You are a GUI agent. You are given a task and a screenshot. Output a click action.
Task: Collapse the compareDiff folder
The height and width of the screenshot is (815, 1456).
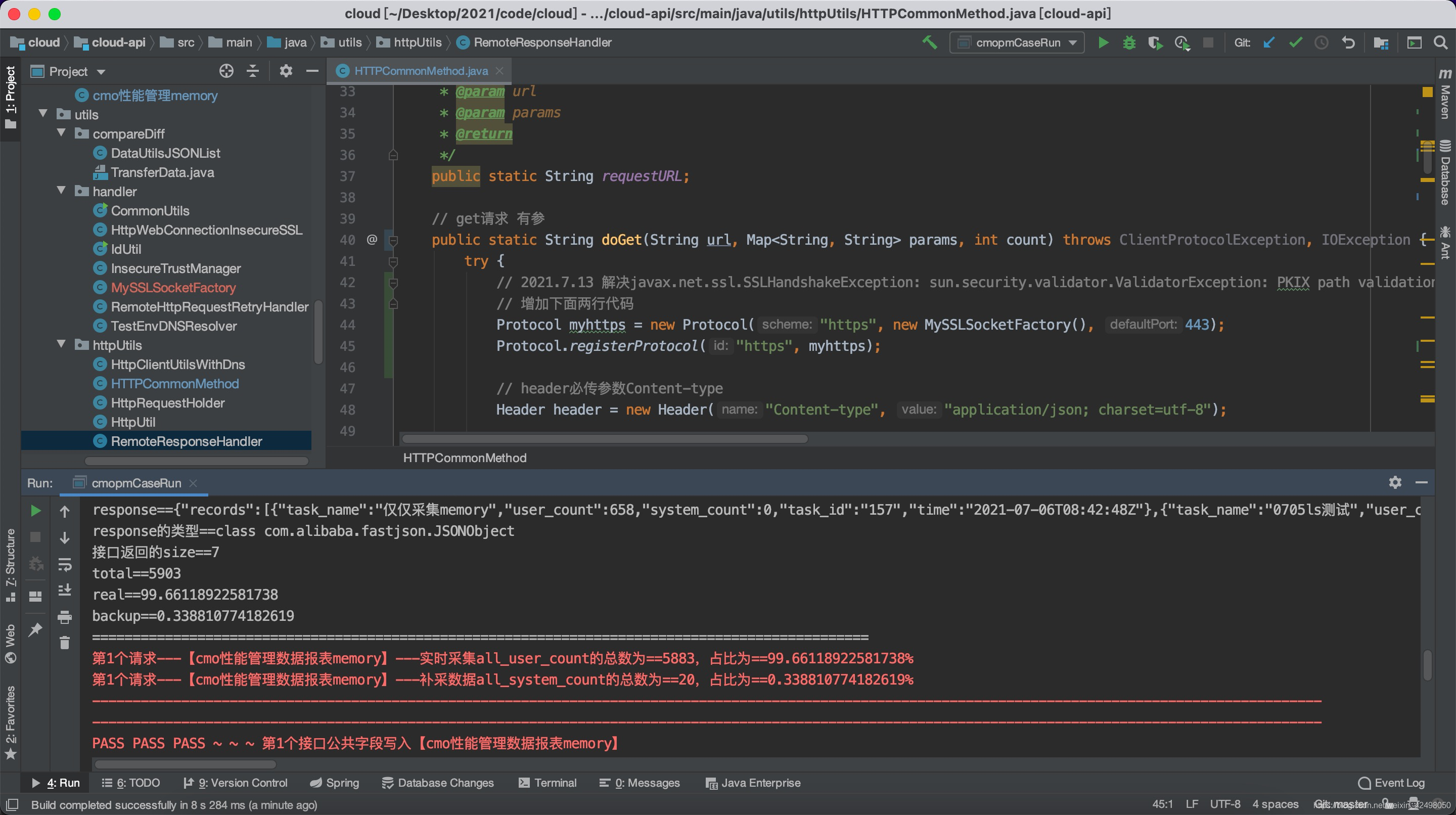(62, 133)
